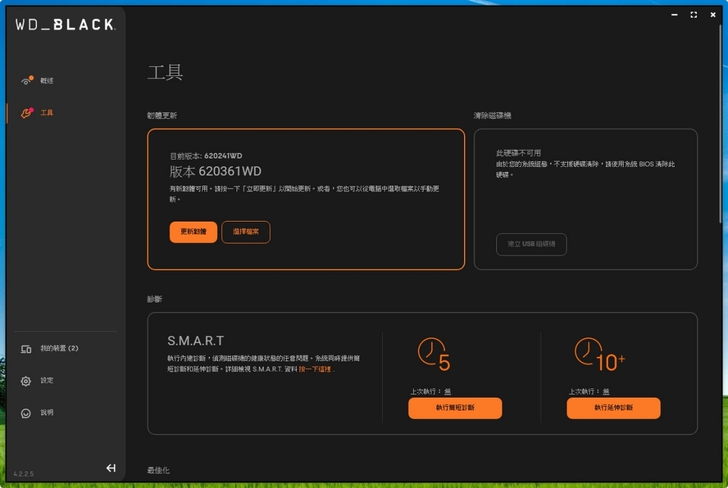This screenshot has height=488, width=728.
Task: Click the 概述 overview eye icon
Action: (27, 80)
